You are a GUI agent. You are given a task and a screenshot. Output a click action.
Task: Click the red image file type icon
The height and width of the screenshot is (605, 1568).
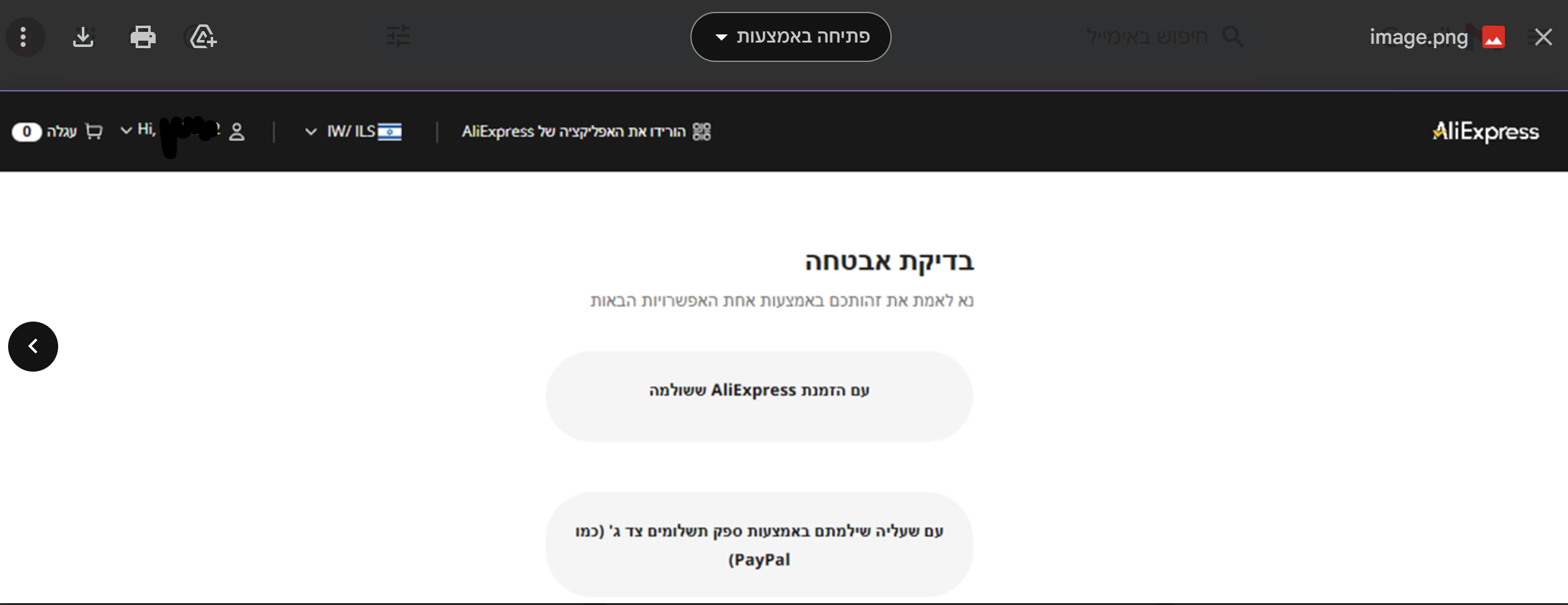point(1494,37)
